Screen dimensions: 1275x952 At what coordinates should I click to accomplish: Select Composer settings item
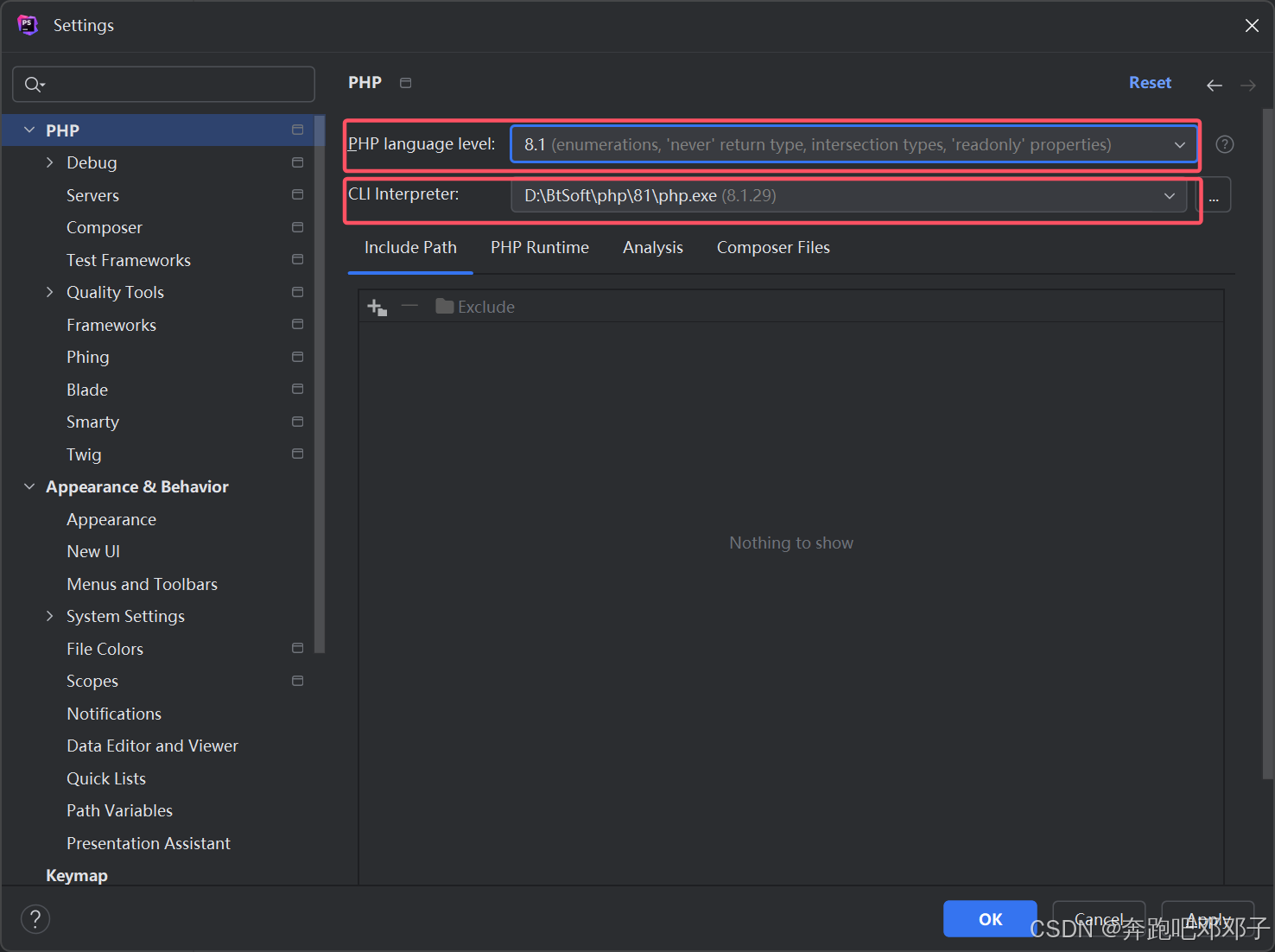point(105,227)
